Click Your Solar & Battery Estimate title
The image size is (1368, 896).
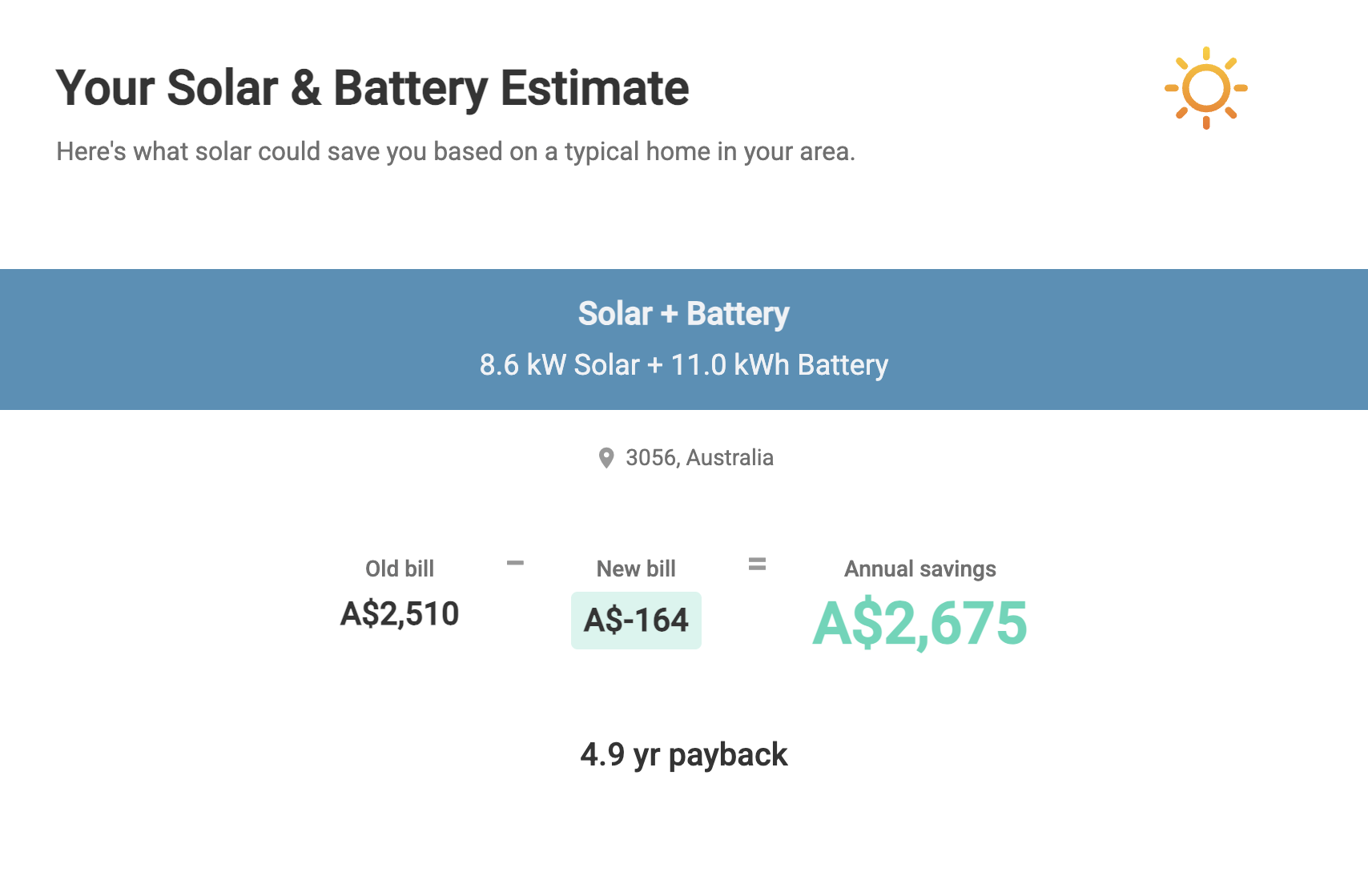point(372,88)
